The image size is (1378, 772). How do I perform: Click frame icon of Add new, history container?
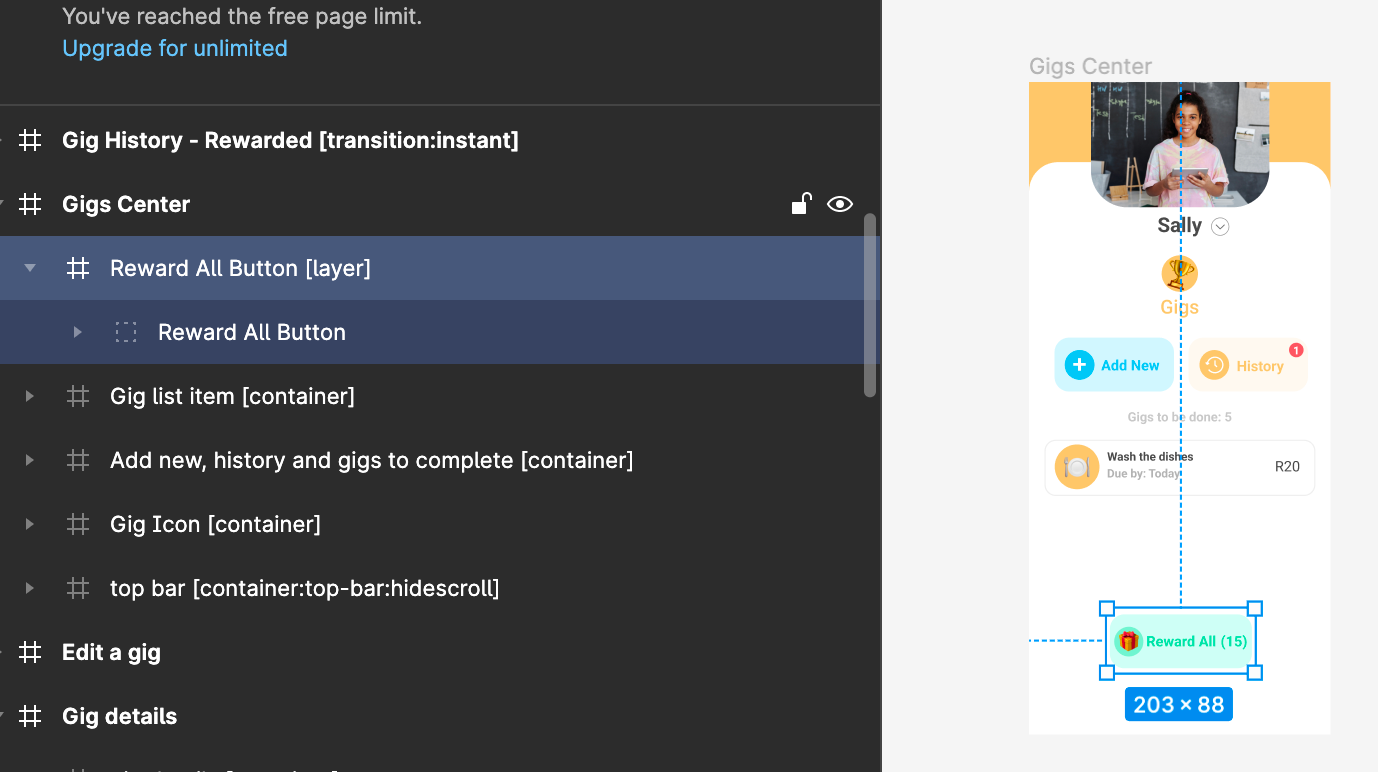click(x=78, y=460)
